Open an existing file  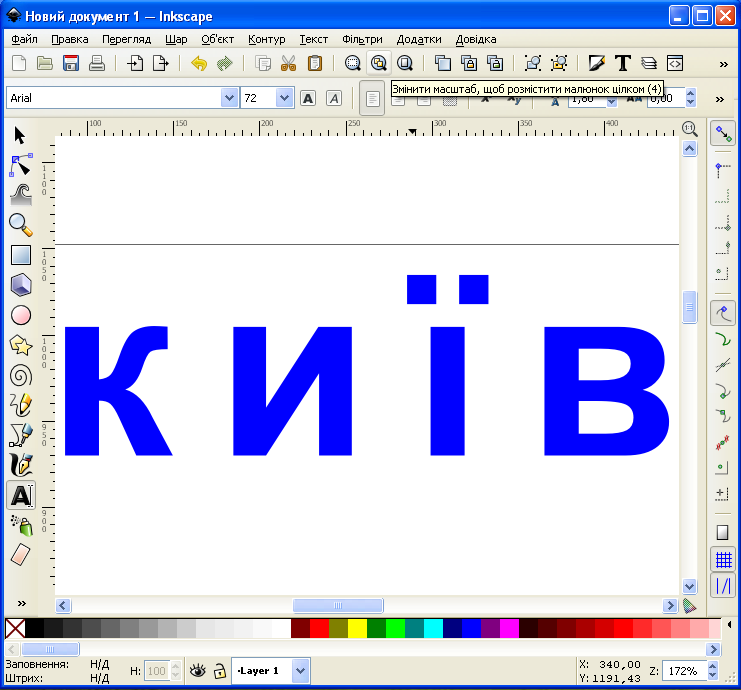click(45, 63)
